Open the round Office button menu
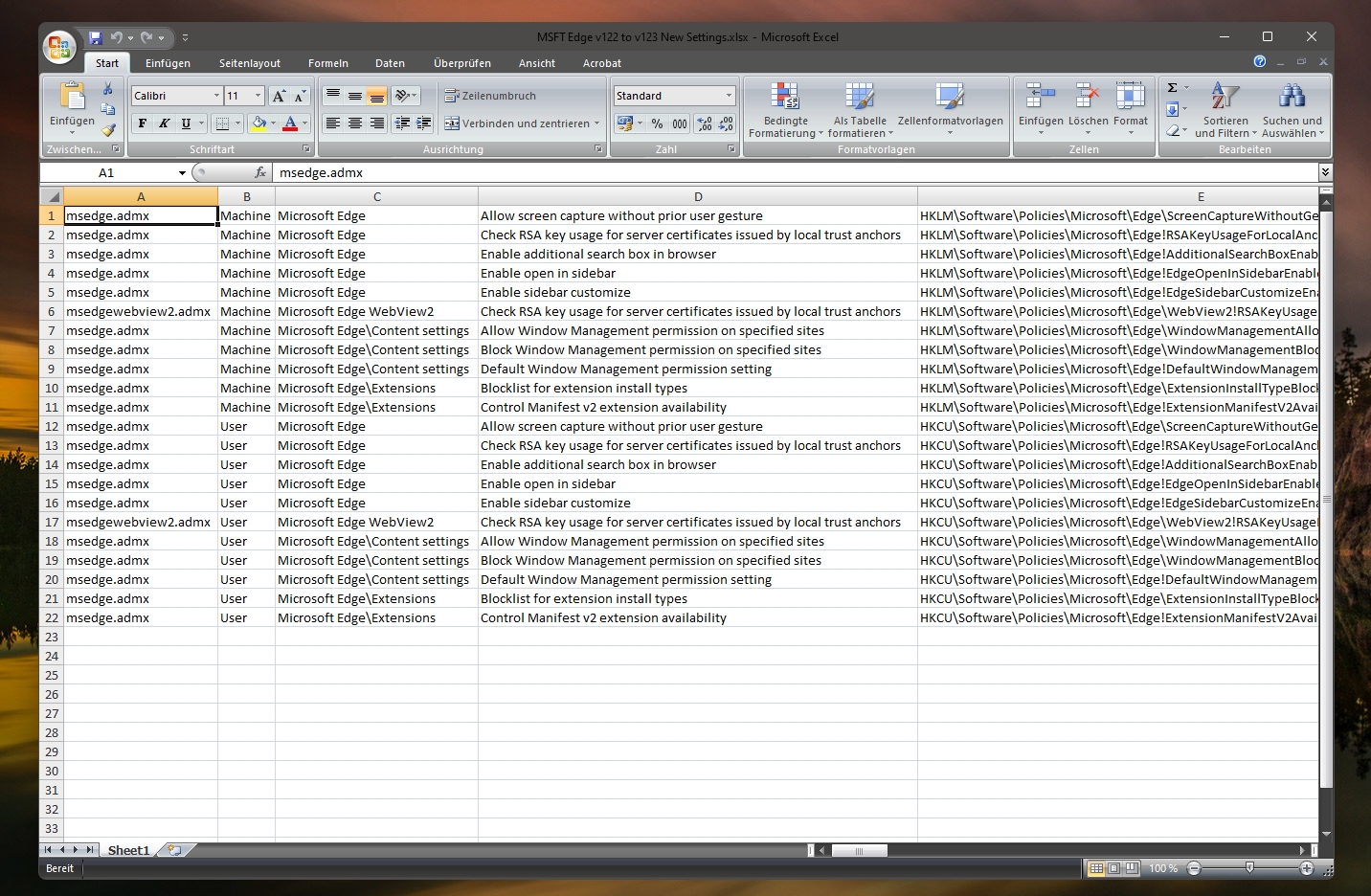 pyautogui.click(x=59, y=47)
